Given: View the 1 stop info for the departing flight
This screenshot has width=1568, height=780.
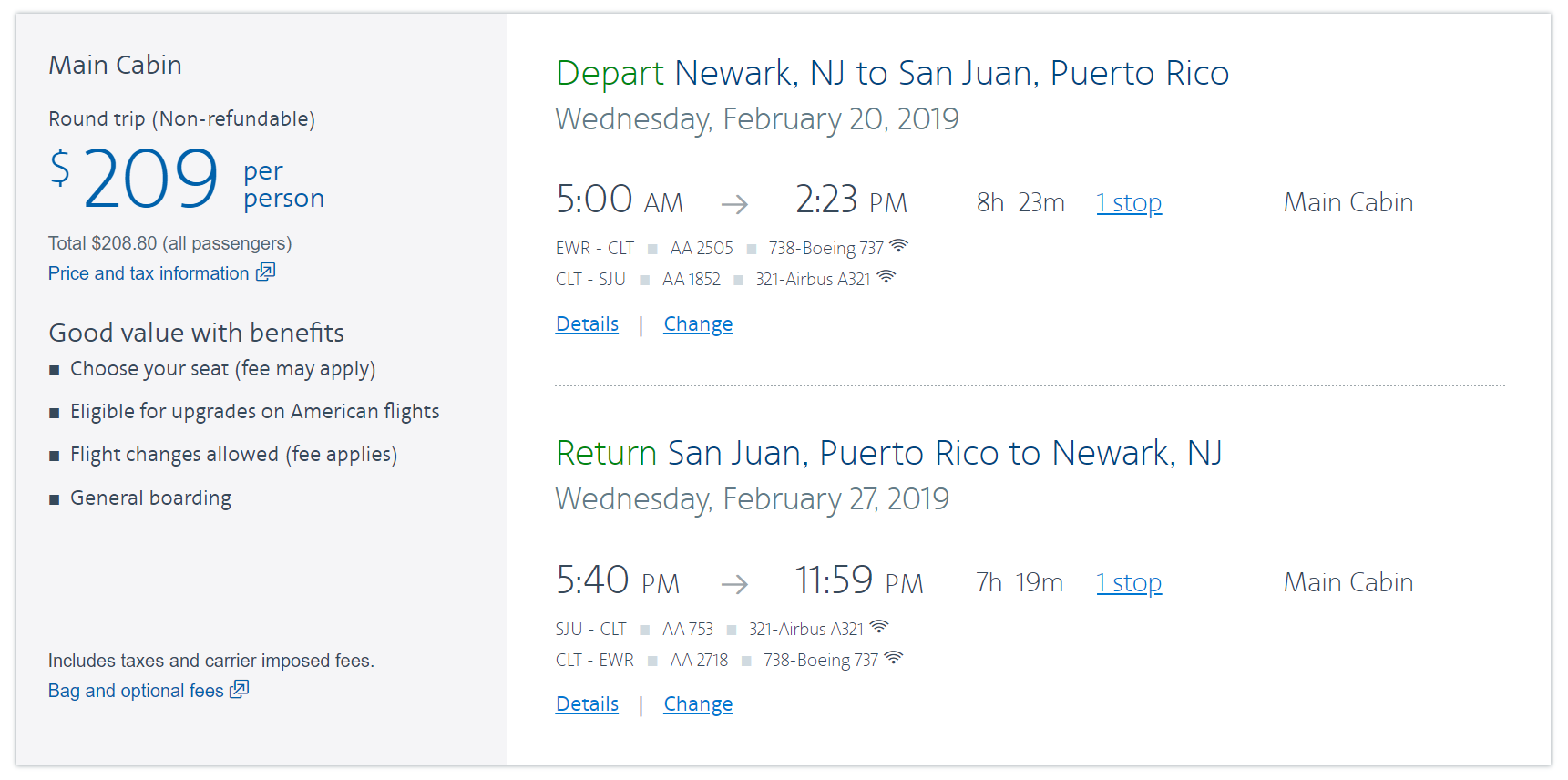Looking at the screenshot, I should [x=1129, y=203].
